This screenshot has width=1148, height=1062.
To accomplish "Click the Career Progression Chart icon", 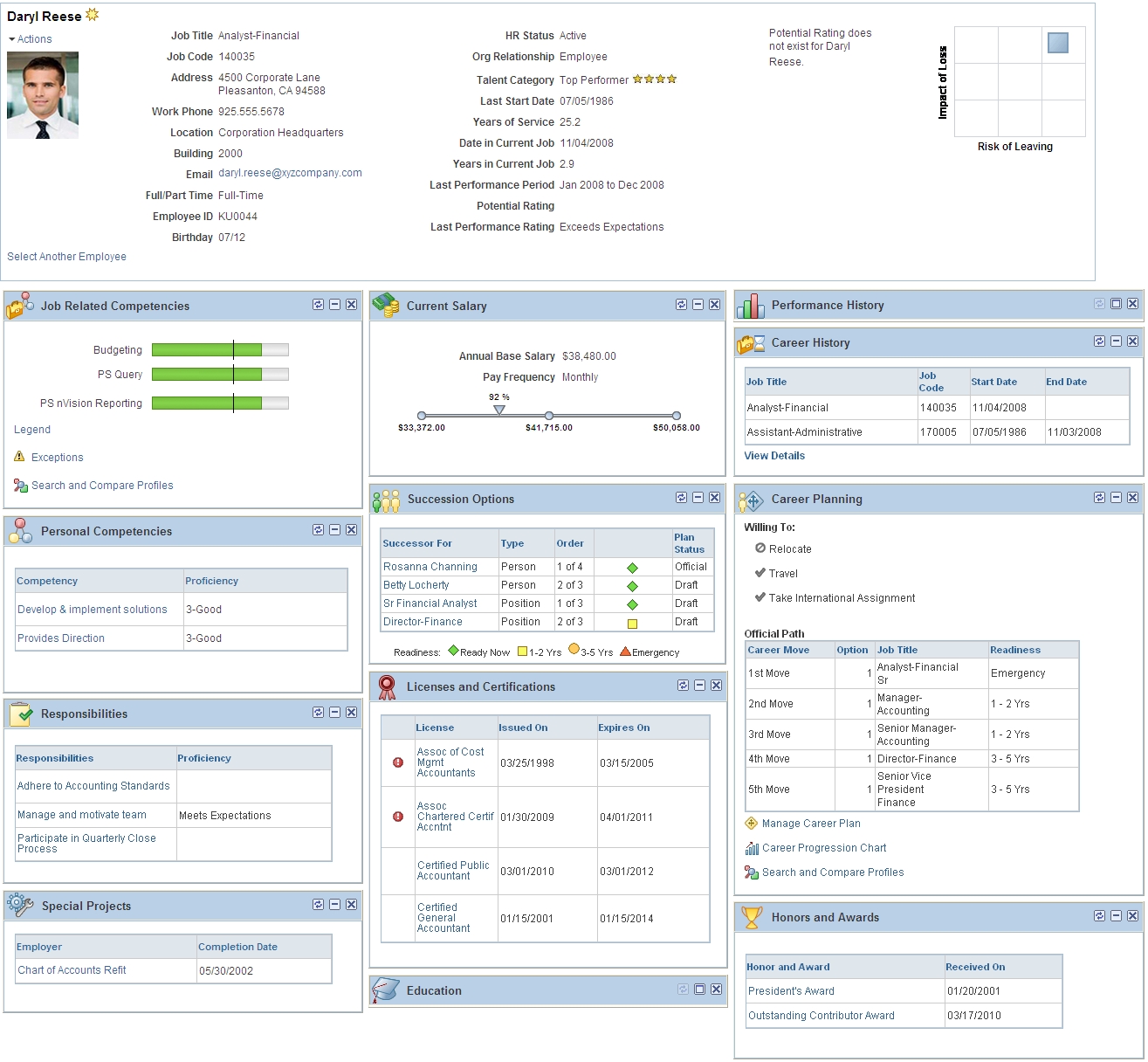I will 751,848.
